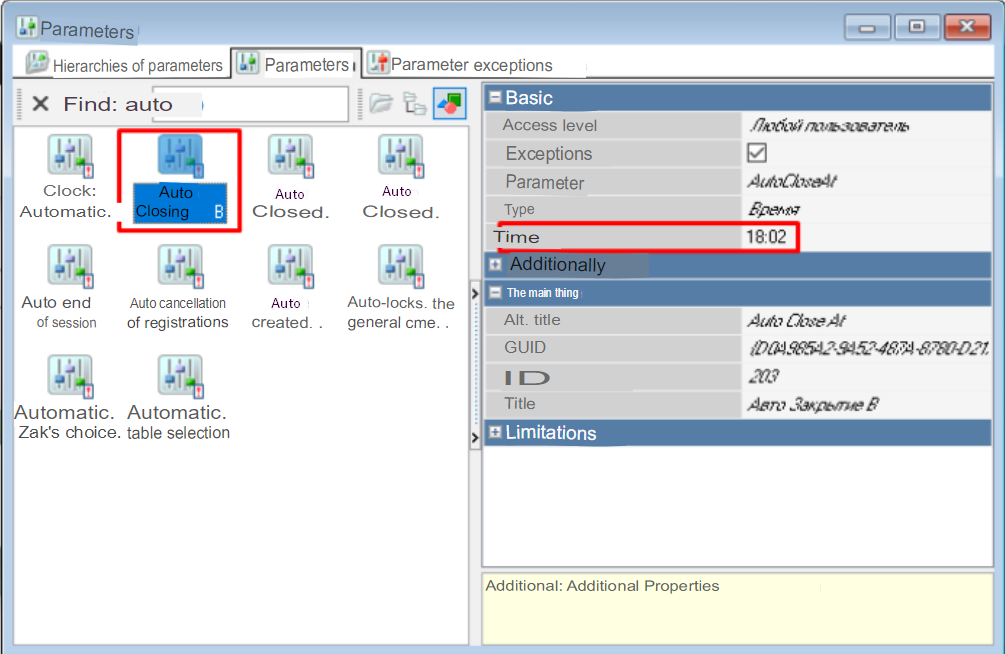Clear the search with the X button
Viewport: 1005px width, 654px height.
tap(40, 104)
